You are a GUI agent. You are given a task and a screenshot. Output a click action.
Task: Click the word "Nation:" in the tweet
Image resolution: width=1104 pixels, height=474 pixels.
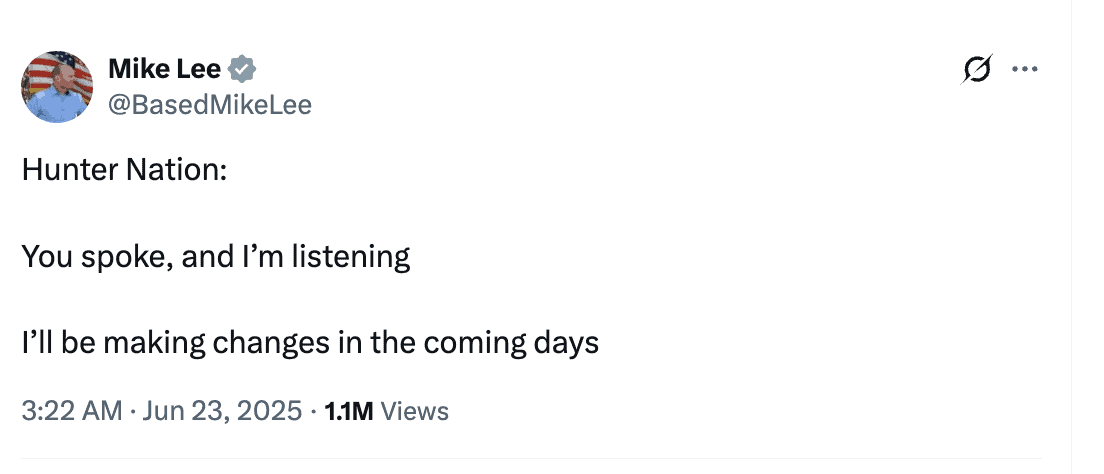[176, 171]
